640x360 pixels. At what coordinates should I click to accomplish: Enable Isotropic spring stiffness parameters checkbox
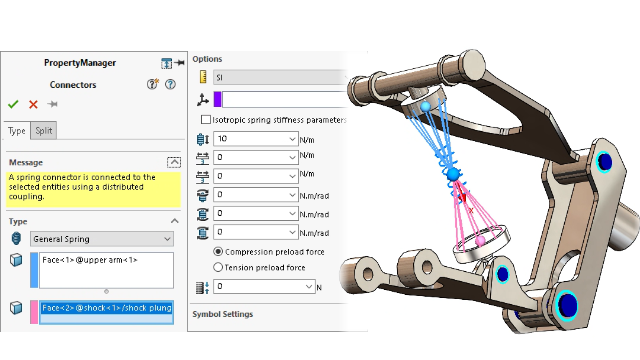206,120
